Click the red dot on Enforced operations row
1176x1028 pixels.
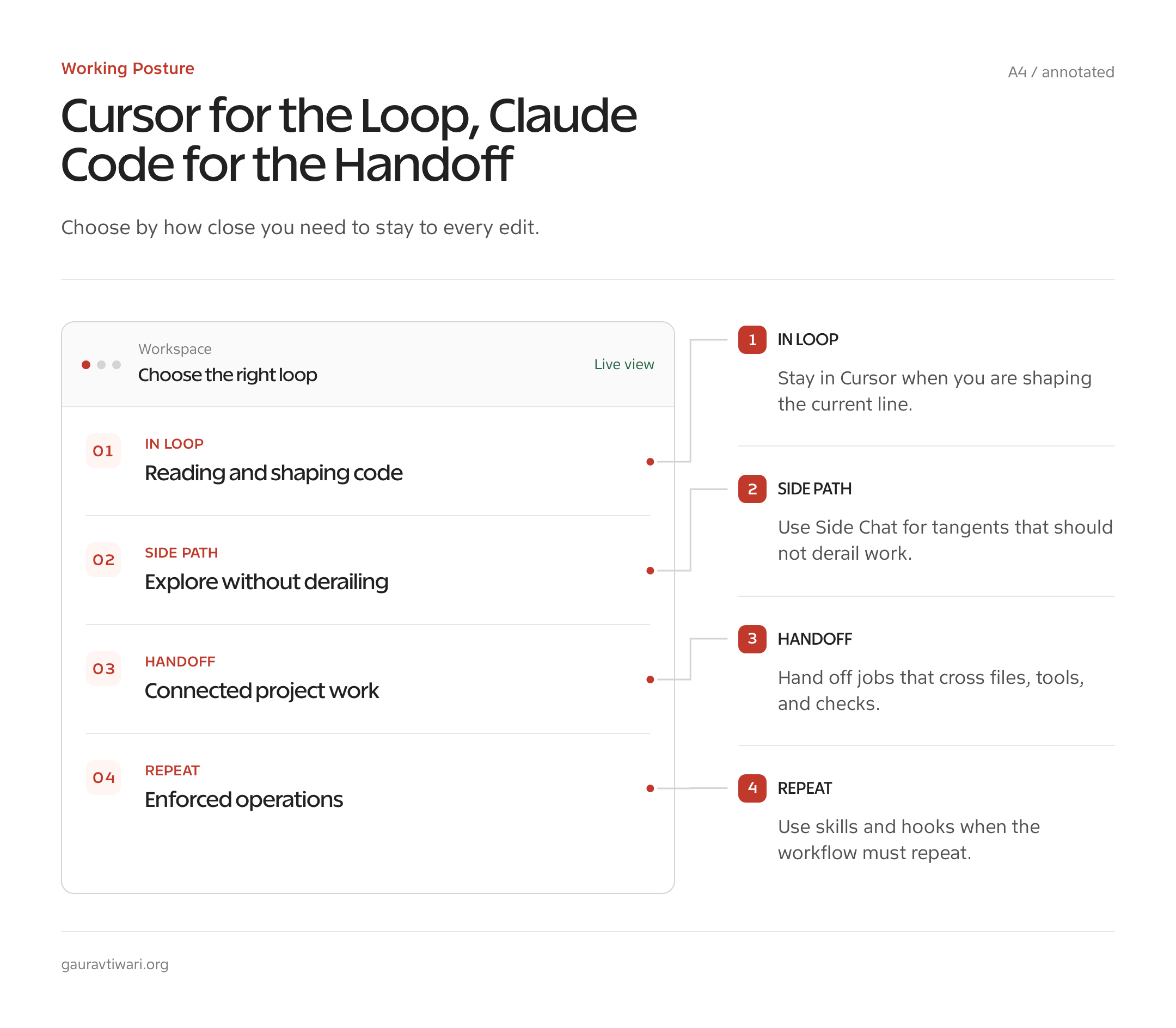tap(650, 789)
